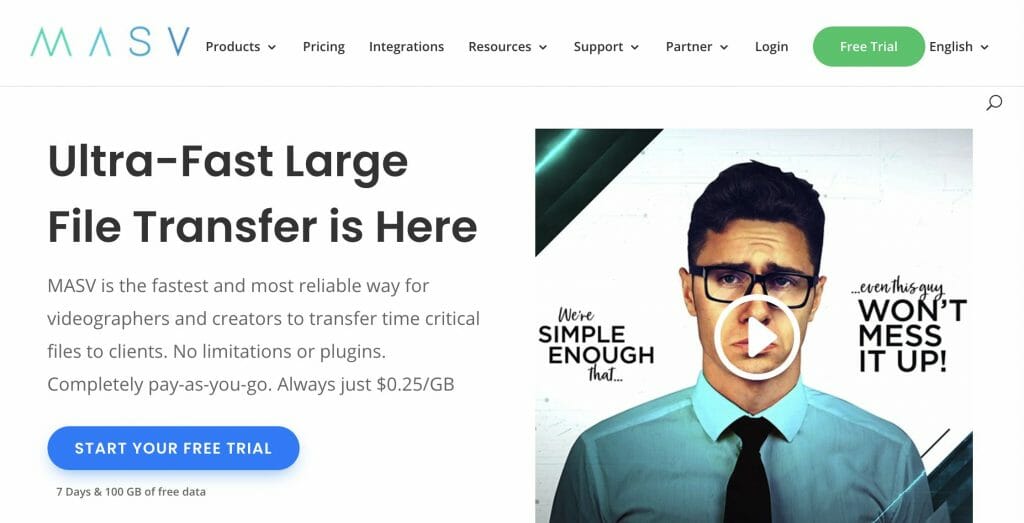Click the green Free Trial button
The height and width of the screenshot is (523, 1024).
[869, 46]
